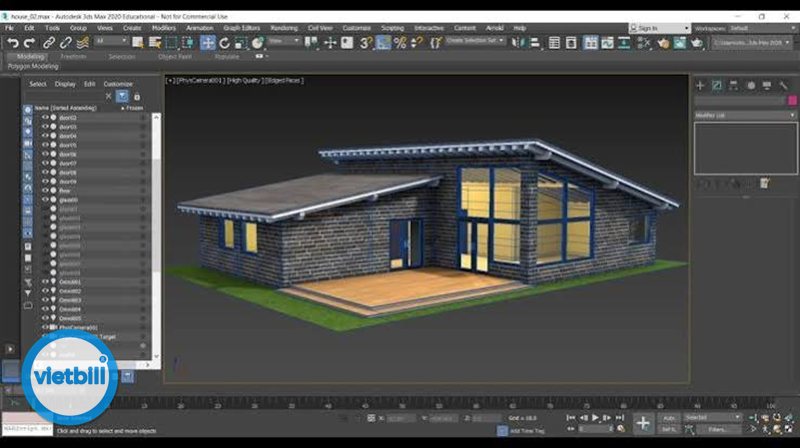800x448 pixels.
Task: Toggle the Layer Explorer toolbar icon
Action: click(x=571, y=43)
